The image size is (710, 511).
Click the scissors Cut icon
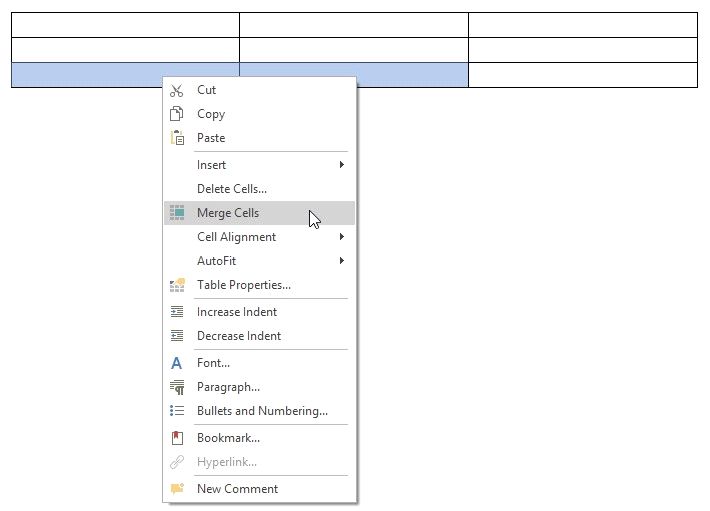[177, 90]
